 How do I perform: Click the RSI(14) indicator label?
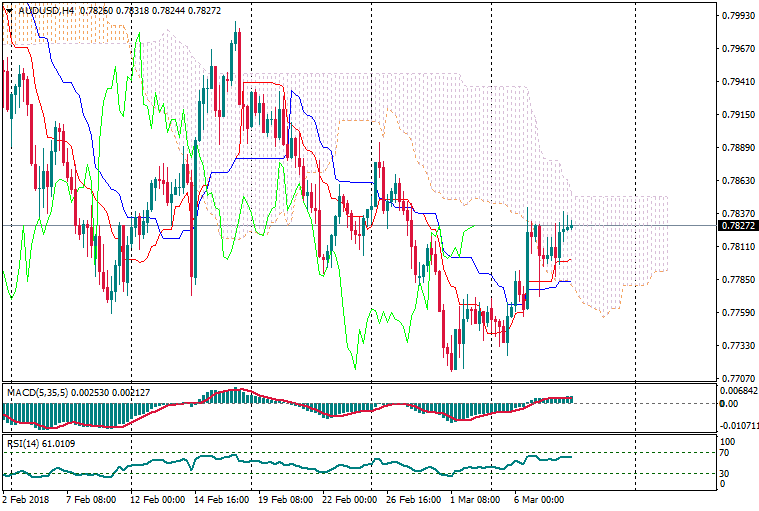coord(25,441)
